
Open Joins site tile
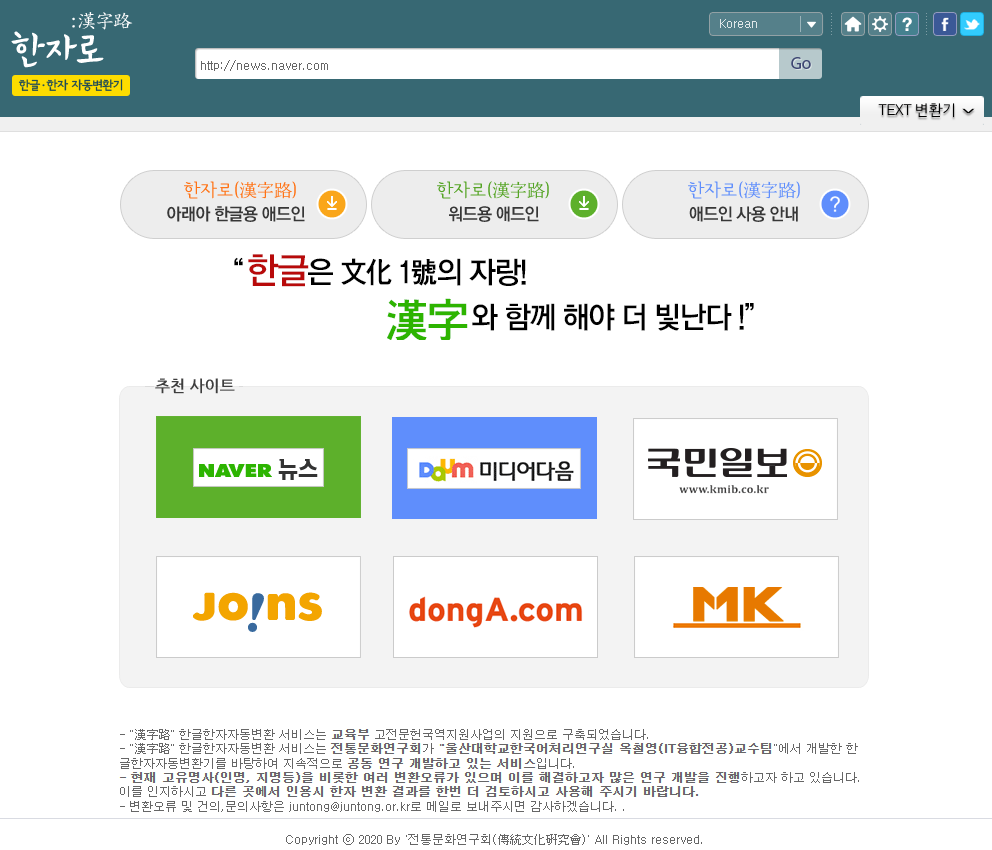(258, 607)
